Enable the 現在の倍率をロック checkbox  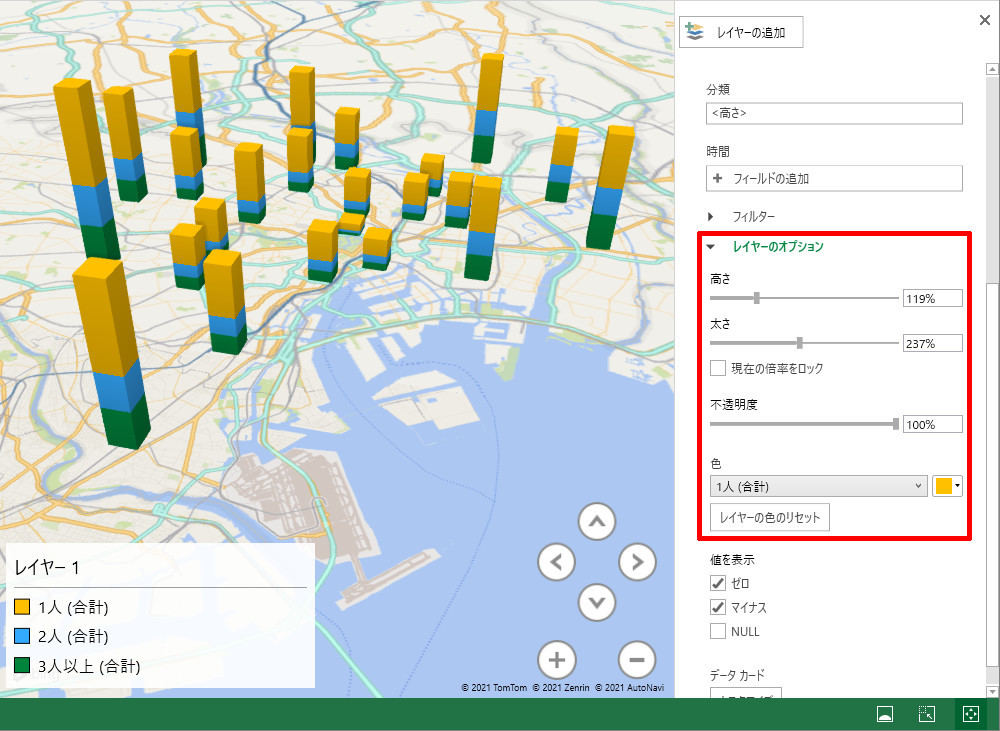[x=718, y=368]
